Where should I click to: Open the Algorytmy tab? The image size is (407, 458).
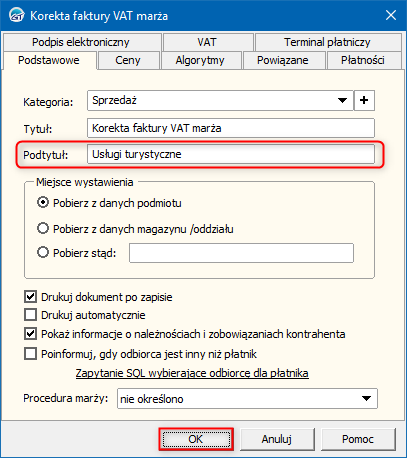point(200,60)
